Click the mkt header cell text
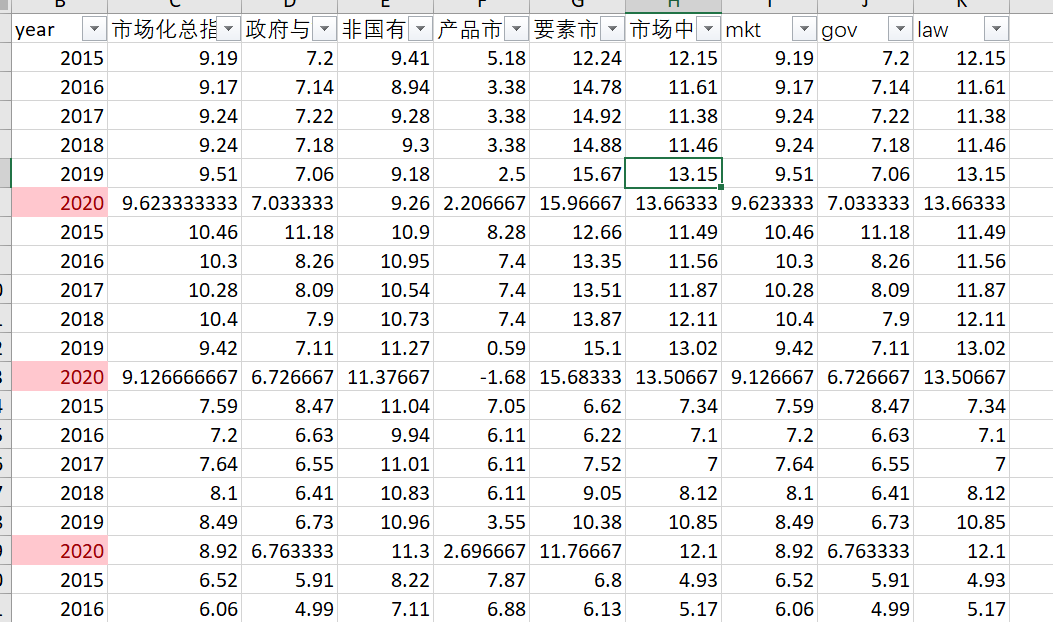 743,30
